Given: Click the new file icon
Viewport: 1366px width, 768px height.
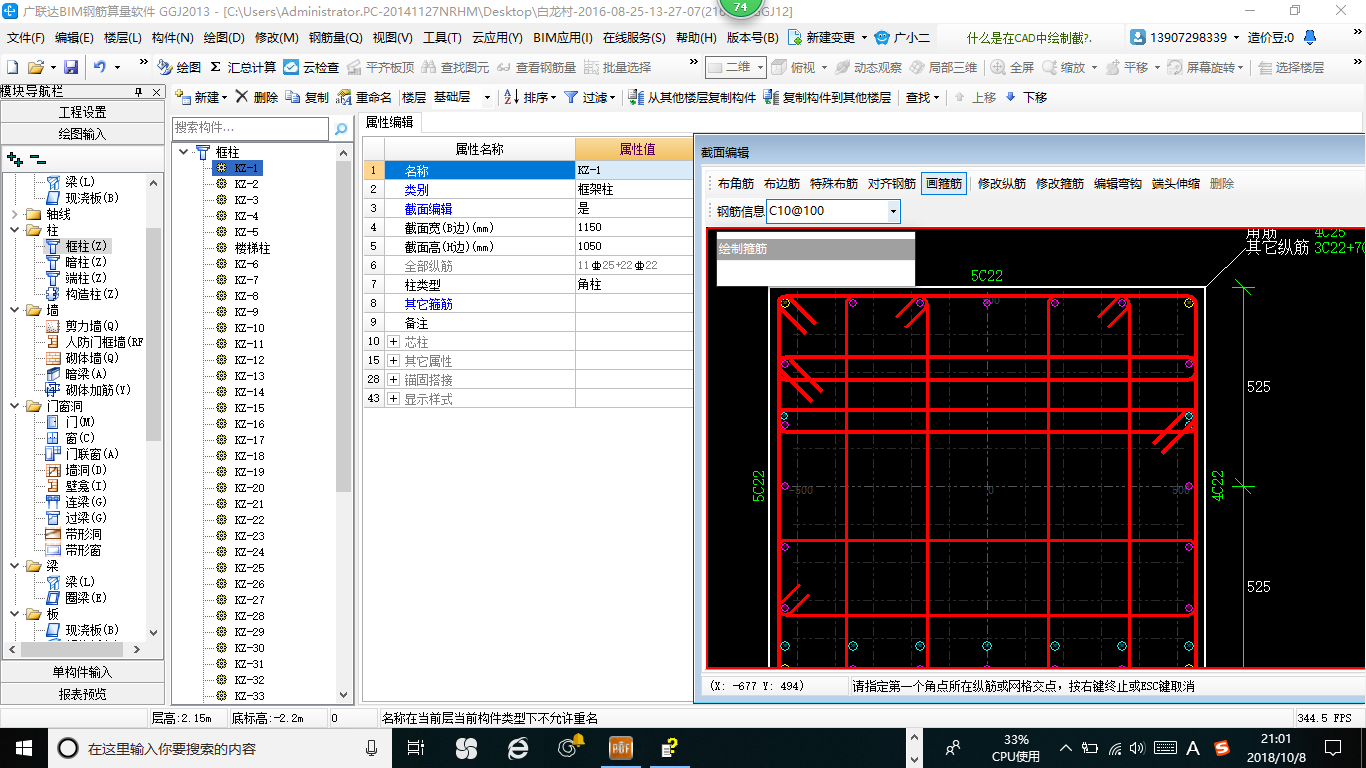Looking at the screenshot, I should 13,67.
